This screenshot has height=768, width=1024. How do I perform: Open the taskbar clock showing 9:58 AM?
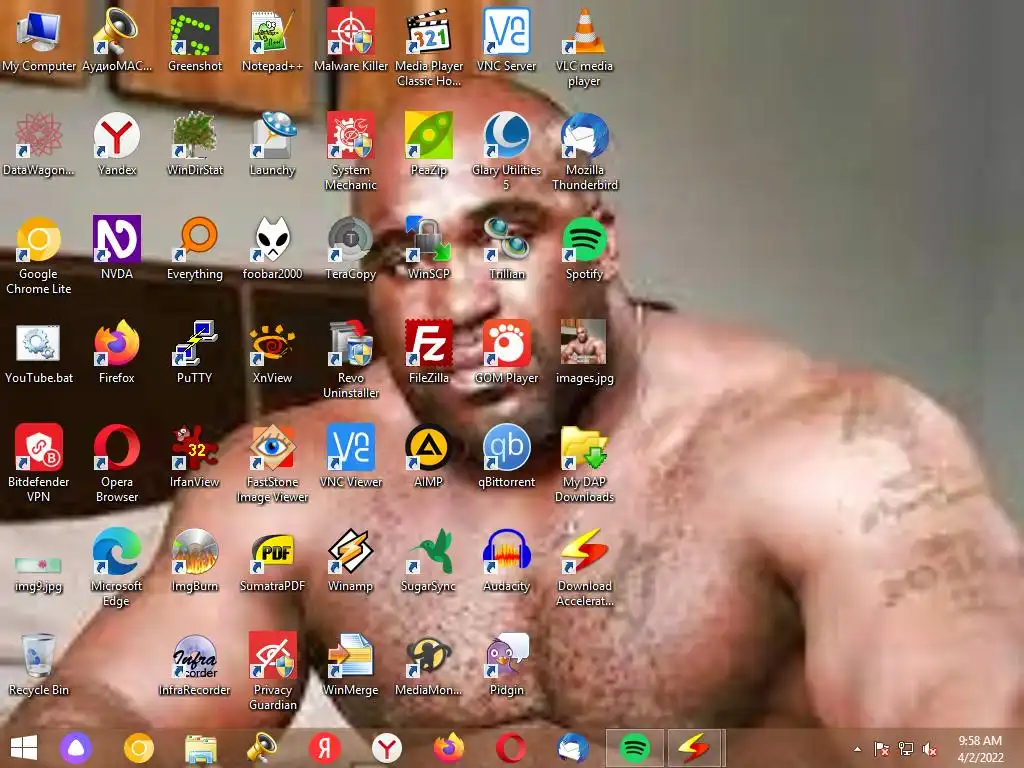coord(980,748)
